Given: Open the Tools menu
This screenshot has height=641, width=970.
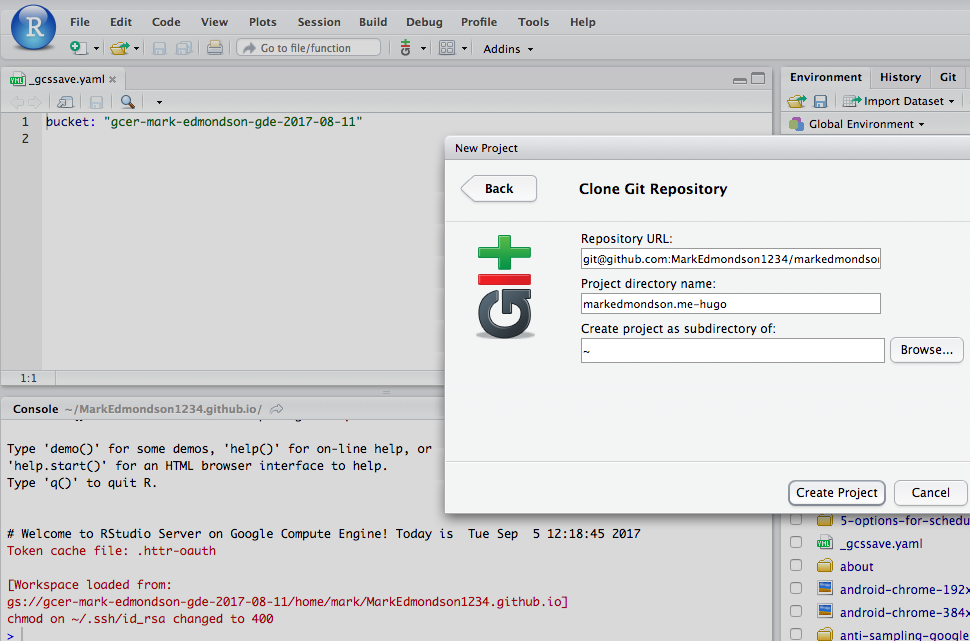Looking at the screenshot, I should 534,22.
